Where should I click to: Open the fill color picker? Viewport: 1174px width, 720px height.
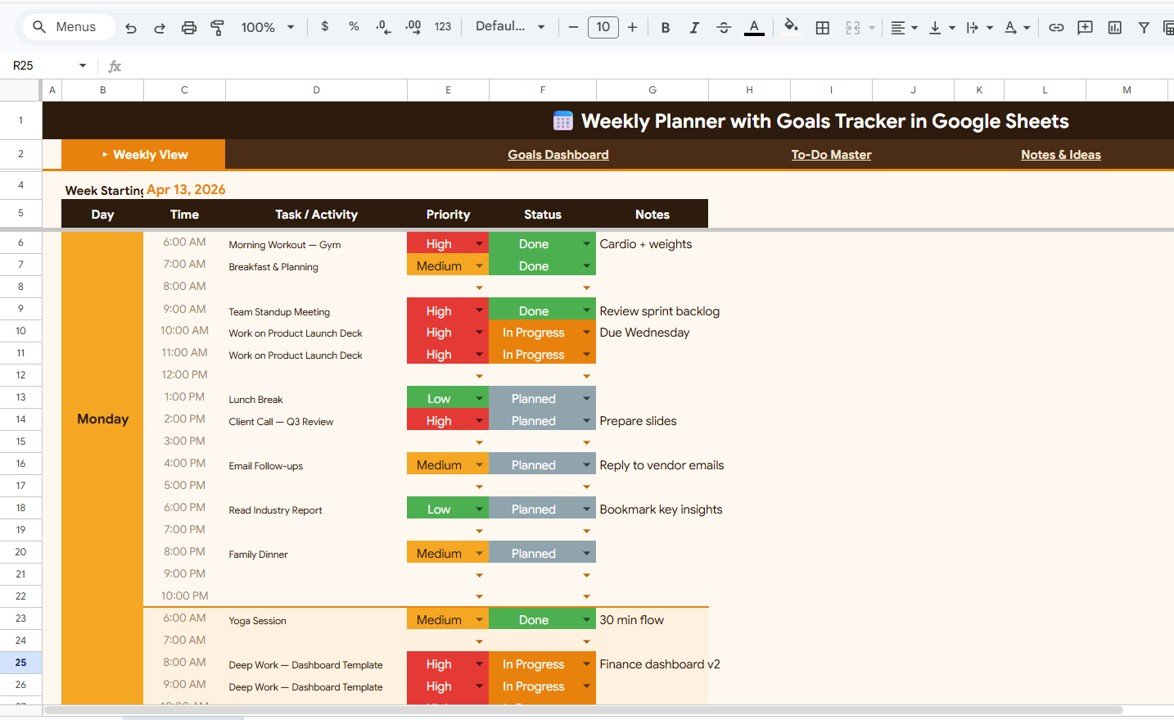[x=791, y=28]
